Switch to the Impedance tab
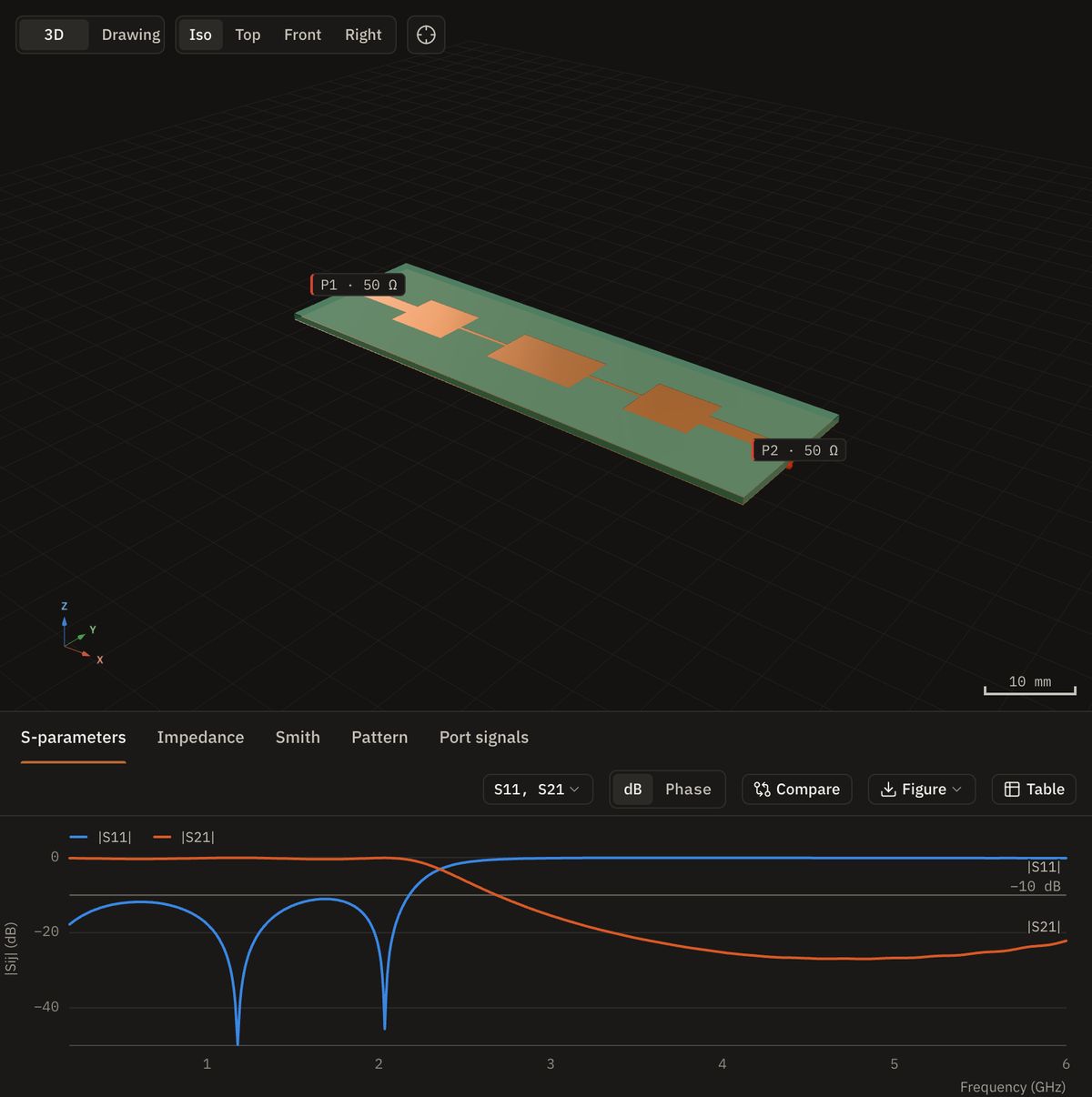This screenshot has width=1092, height=1097. point(200,738)
